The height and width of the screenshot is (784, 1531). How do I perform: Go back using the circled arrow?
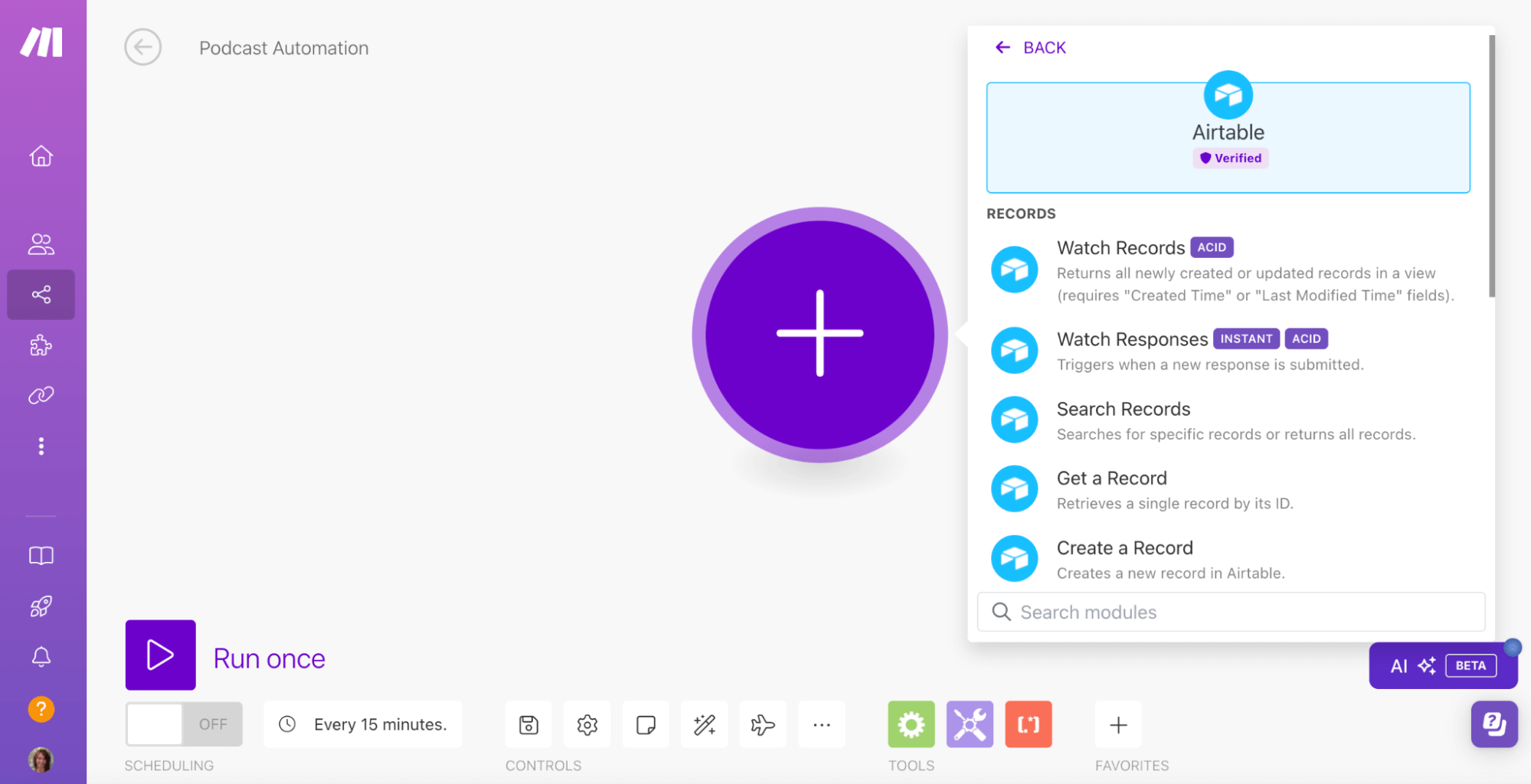[x=143, y=47]
